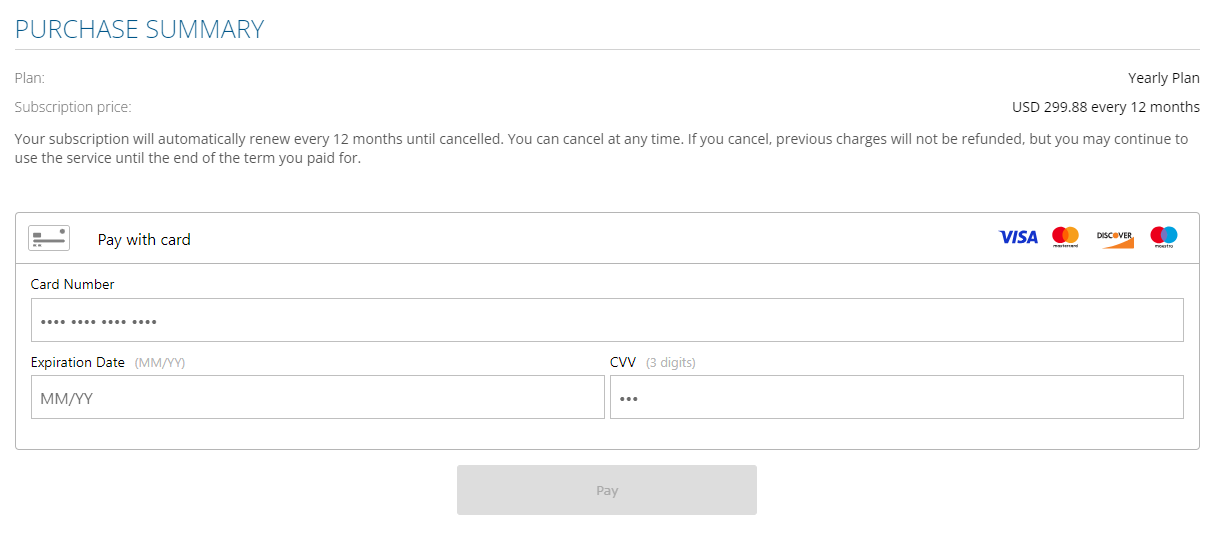Click the '(3 digits)' hint text
1223x533 pixels.
point(670,362)
